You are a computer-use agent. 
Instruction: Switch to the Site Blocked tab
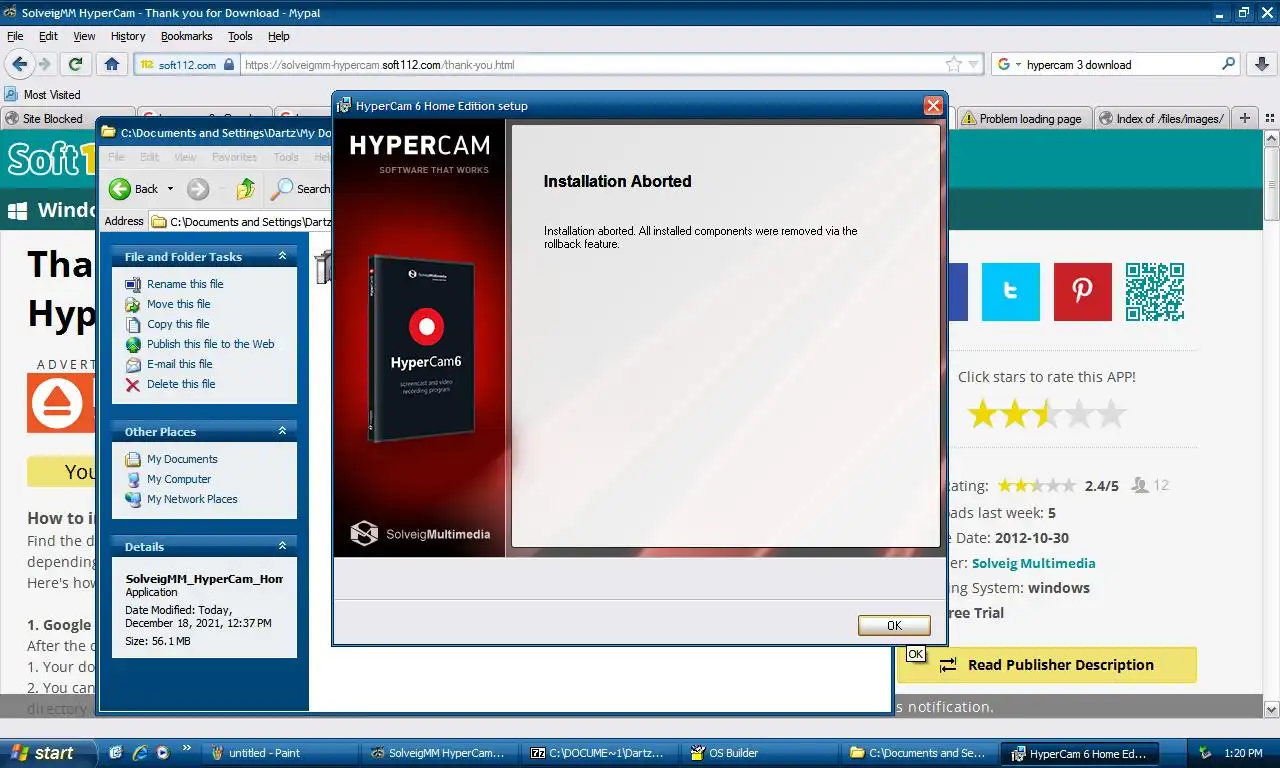click(66, 118)
